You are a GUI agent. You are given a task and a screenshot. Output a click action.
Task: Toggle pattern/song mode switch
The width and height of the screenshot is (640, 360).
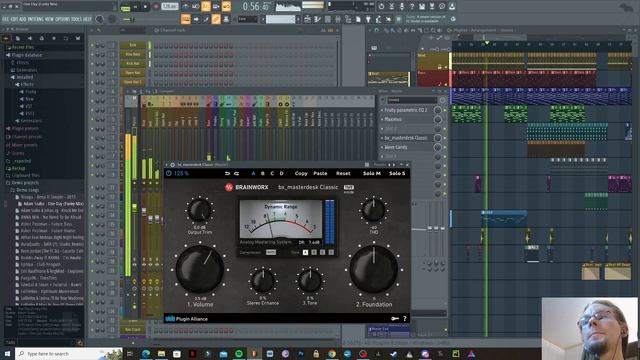125,7
